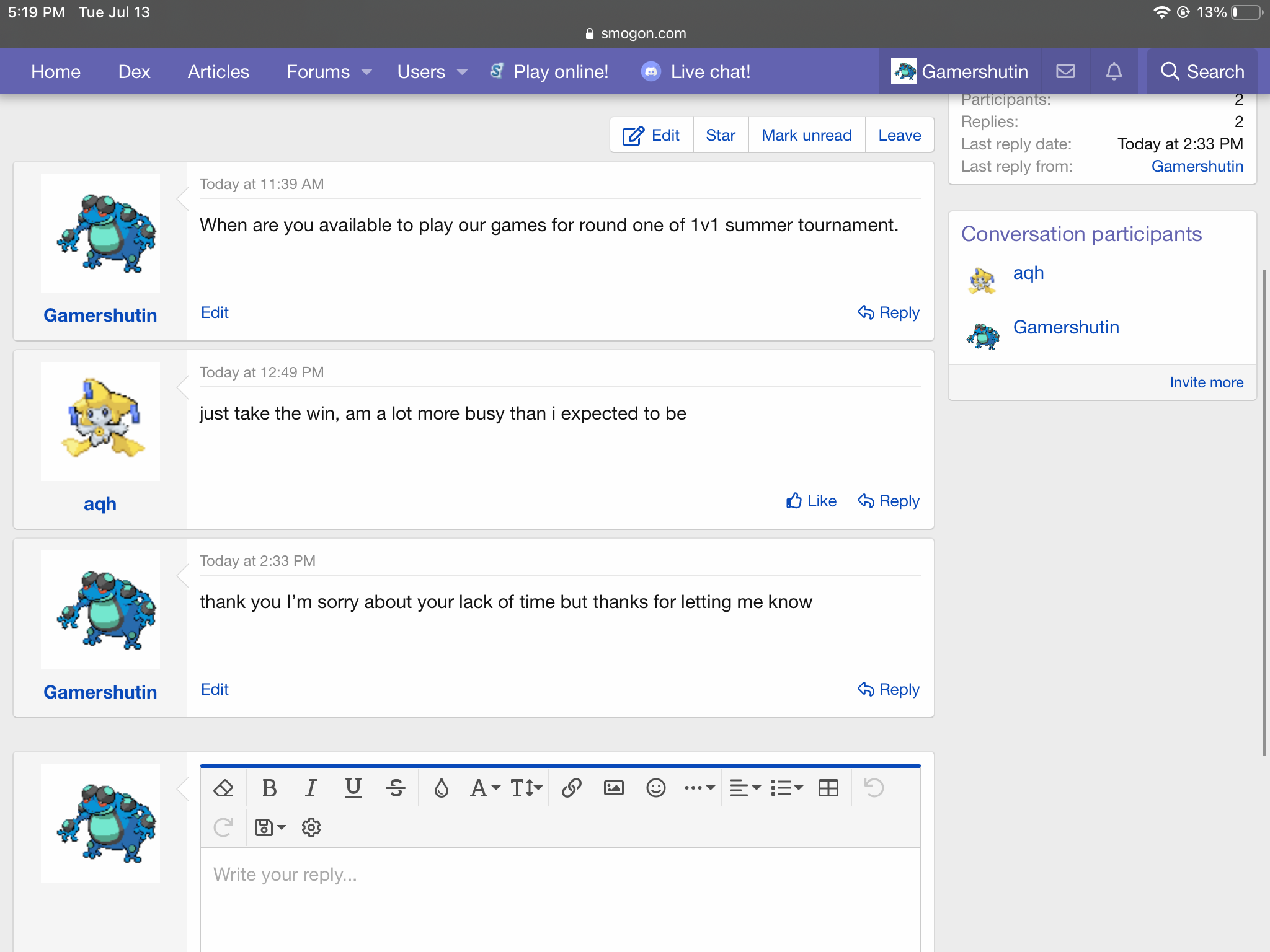The width and height of the screenshot is (1270, 952).
Task: Open the text alignment dropdown
Action: (x=745, y=788)
